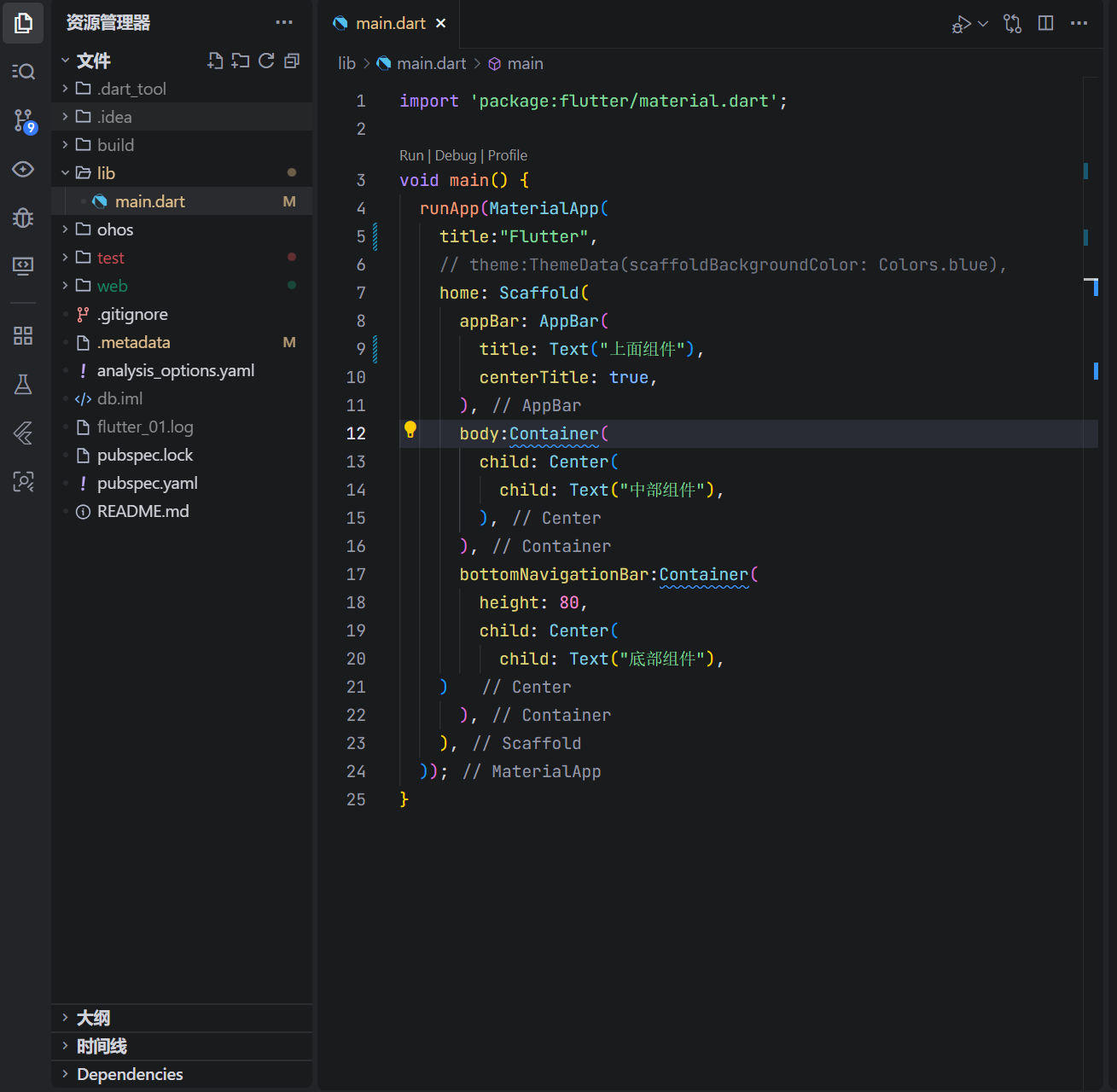Expand the test folder
This screenshot has width=1117, height=1092.
tap(182, 258)
